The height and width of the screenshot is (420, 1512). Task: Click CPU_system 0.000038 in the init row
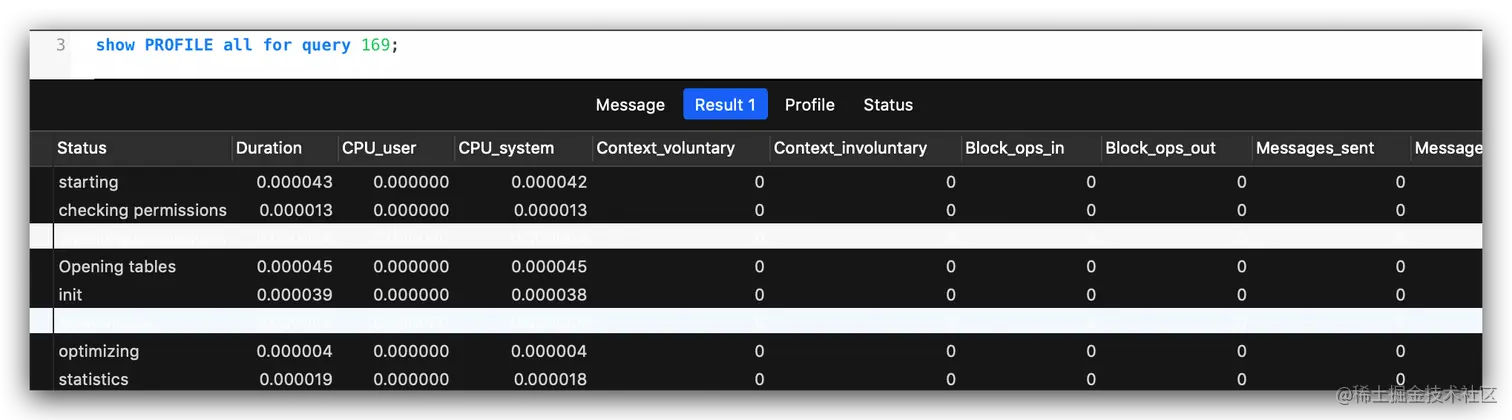(549, 295)
